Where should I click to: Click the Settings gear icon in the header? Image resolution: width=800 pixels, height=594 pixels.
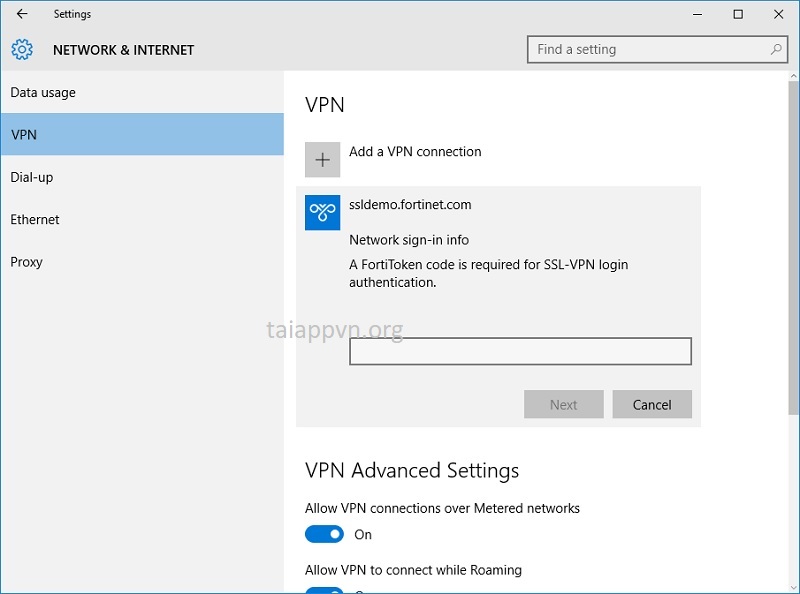(21, 49)
